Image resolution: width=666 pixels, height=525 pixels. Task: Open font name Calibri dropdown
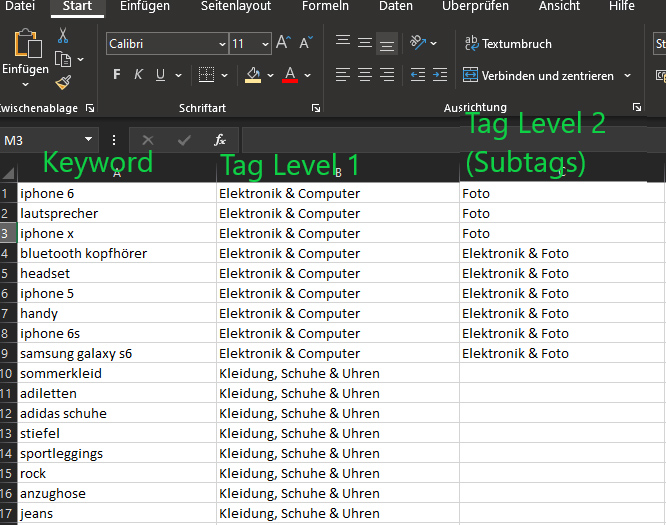click(x=222, y=44)
